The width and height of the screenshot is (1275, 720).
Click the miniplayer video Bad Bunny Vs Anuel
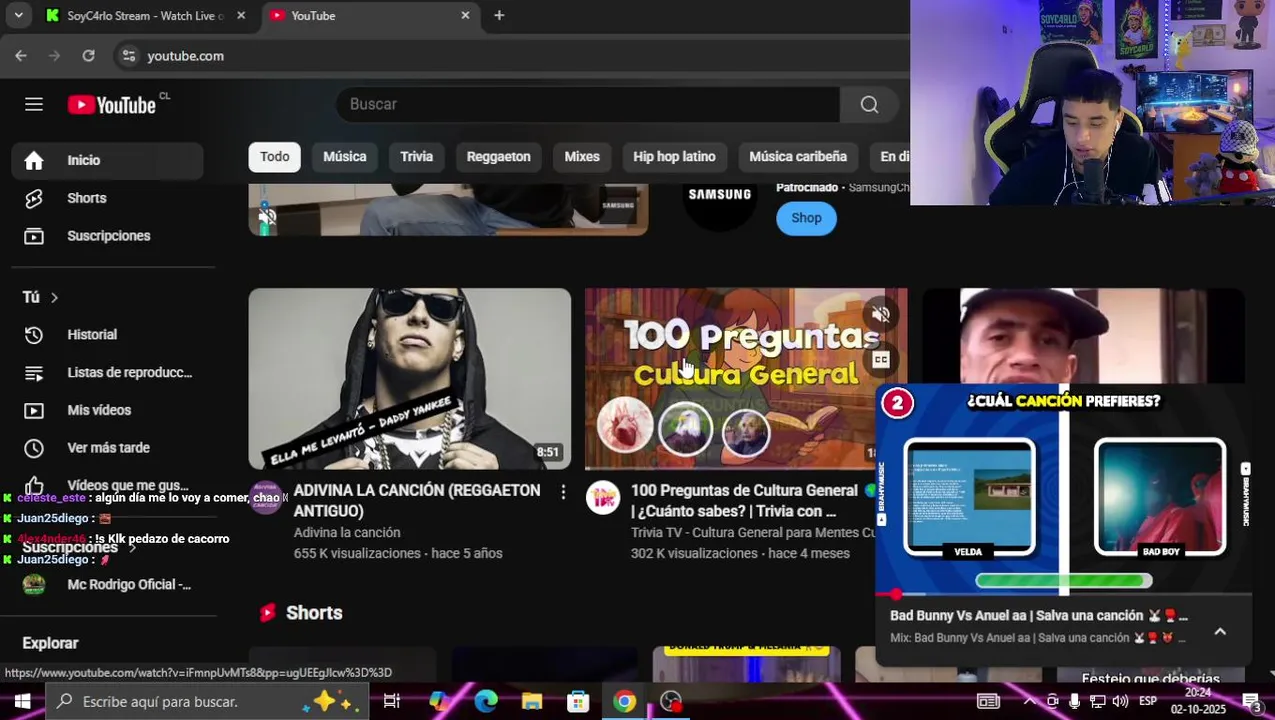1063,489
